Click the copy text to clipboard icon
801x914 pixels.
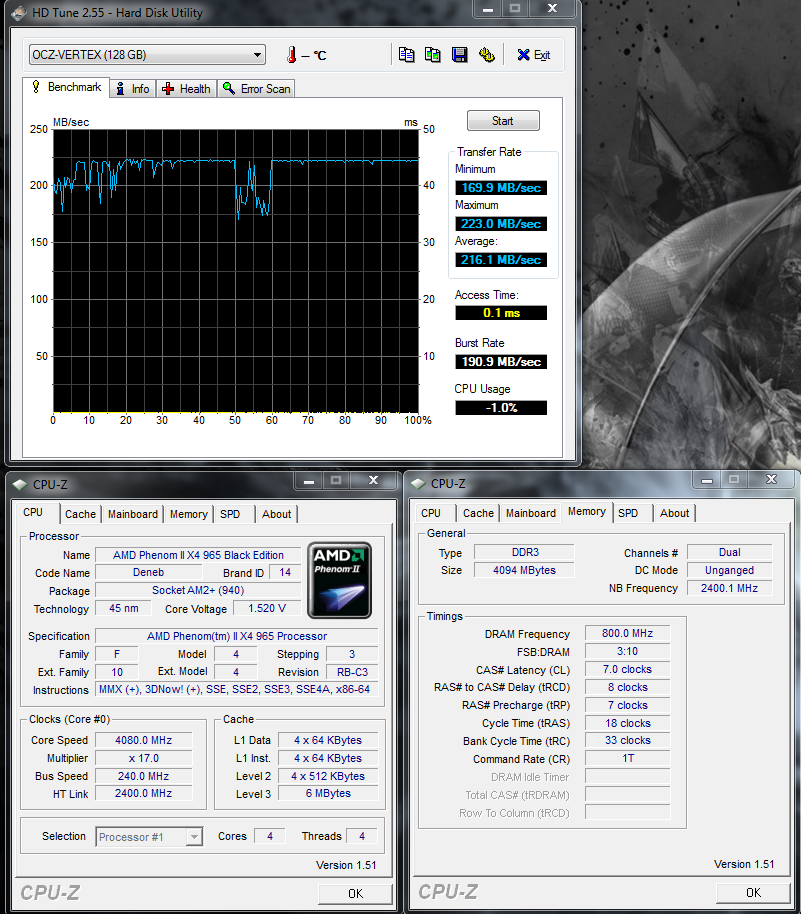click(x=406, y=55)
